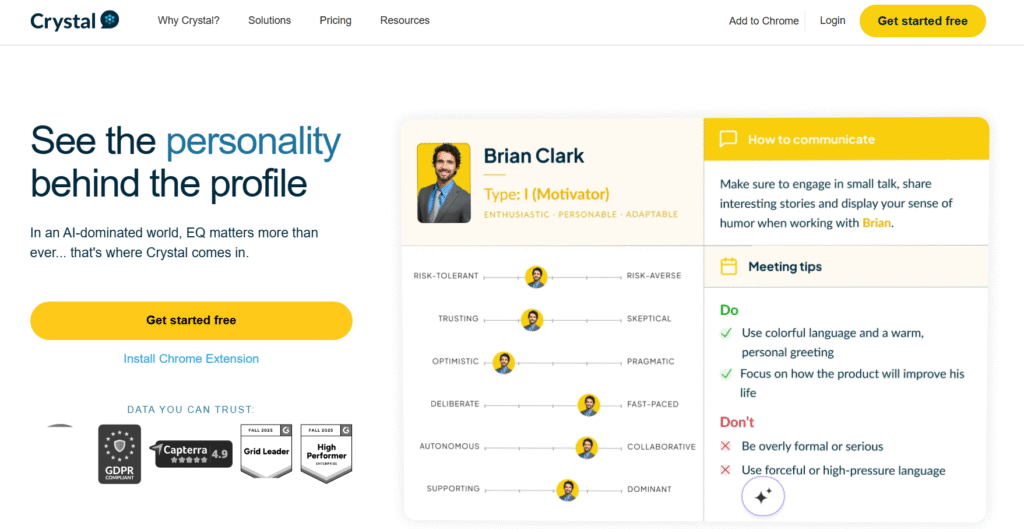The image size is (1024, 529).
Task: Click the ENTHUSIASTIC · PERSONABLE · ADAPTABLE traits line
Action: (581, 214)
